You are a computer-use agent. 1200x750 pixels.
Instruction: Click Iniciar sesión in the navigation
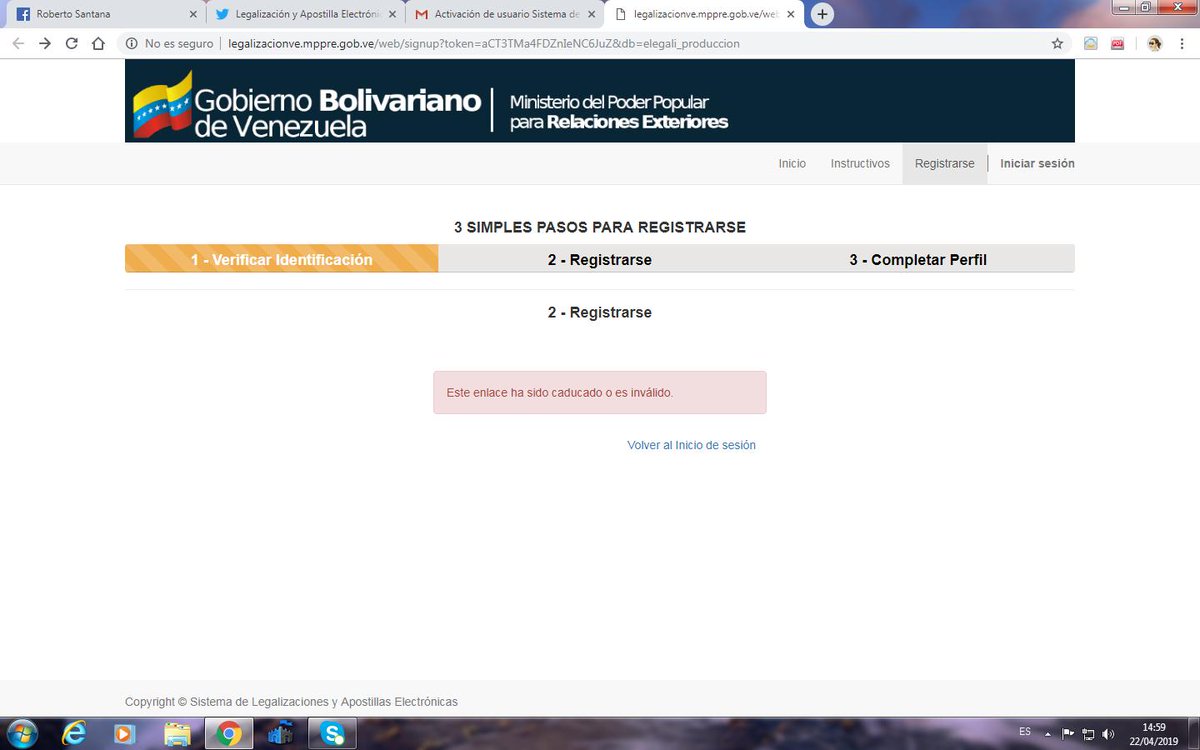click(1037, 164)
